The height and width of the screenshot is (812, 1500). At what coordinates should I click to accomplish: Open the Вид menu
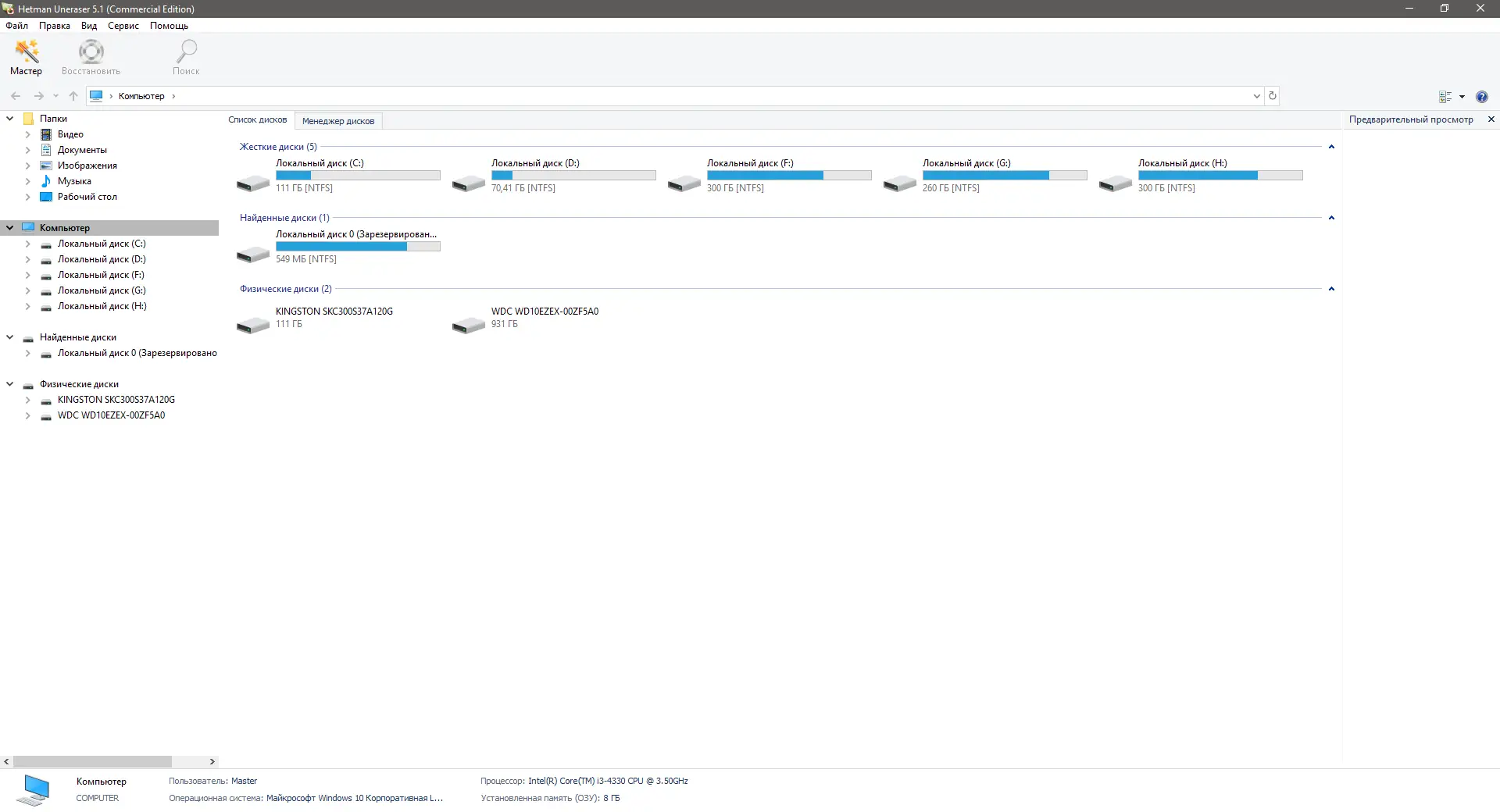point(89,26)
